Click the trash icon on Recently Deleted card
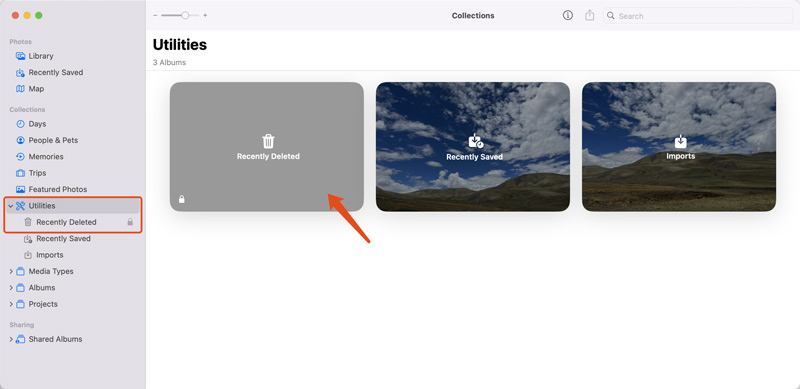 coord(268,141)
